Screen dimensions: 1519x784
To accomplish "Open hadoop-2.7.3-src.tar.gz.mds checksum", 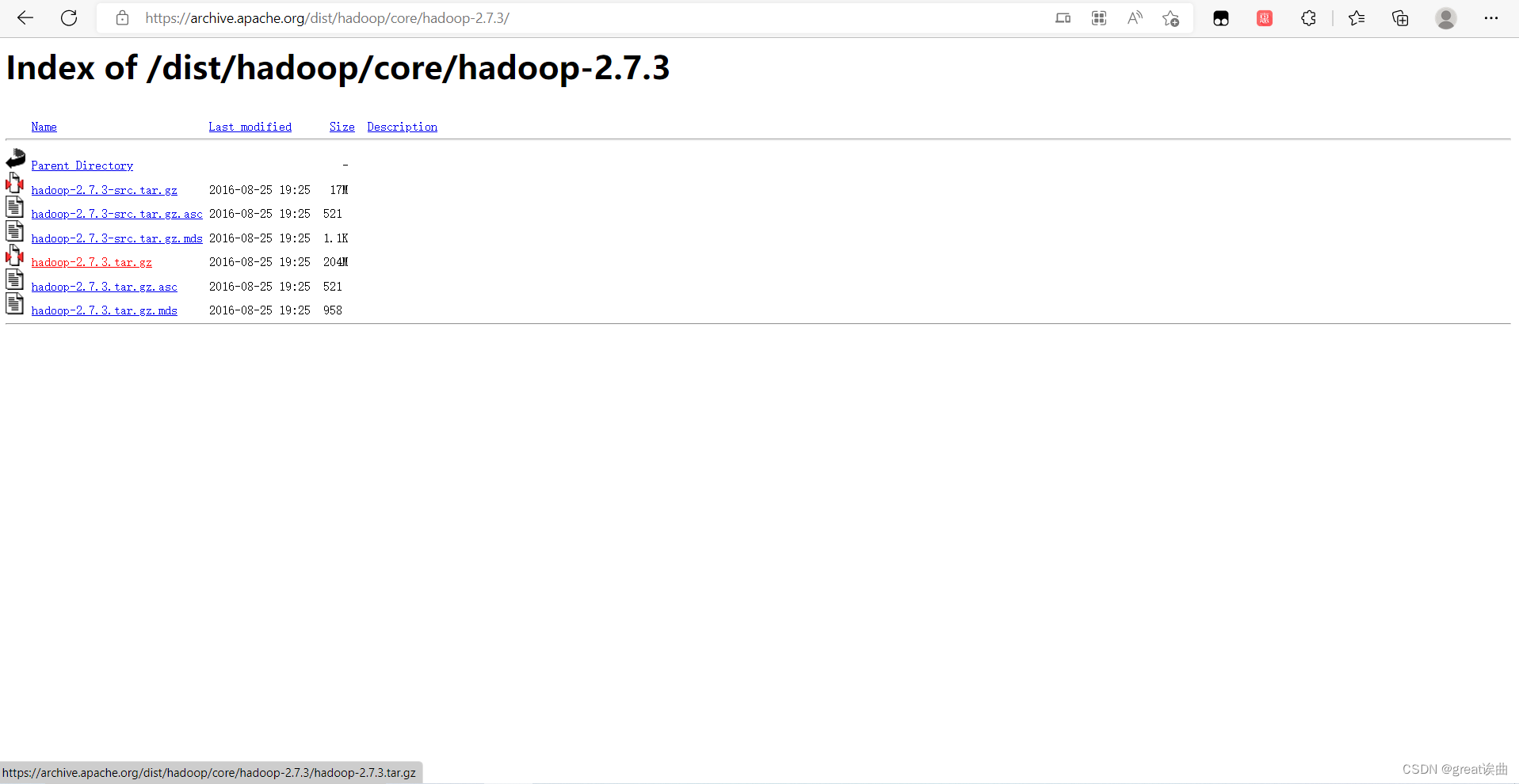I will coord(117,238).
